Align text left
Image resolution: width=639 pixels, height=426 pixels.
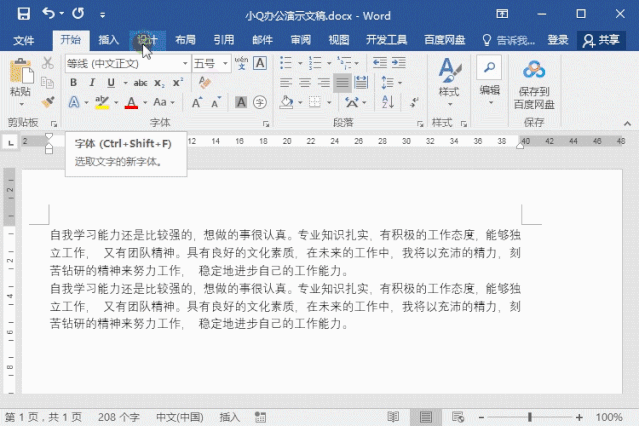coord(286,83)
